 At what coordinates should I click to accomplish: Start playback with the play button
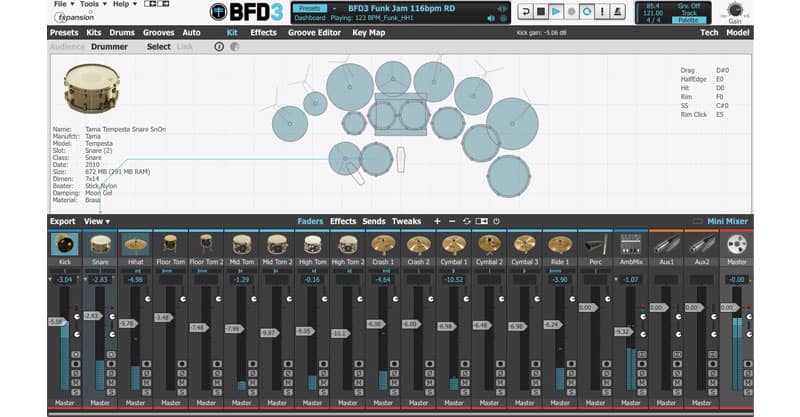556,11
